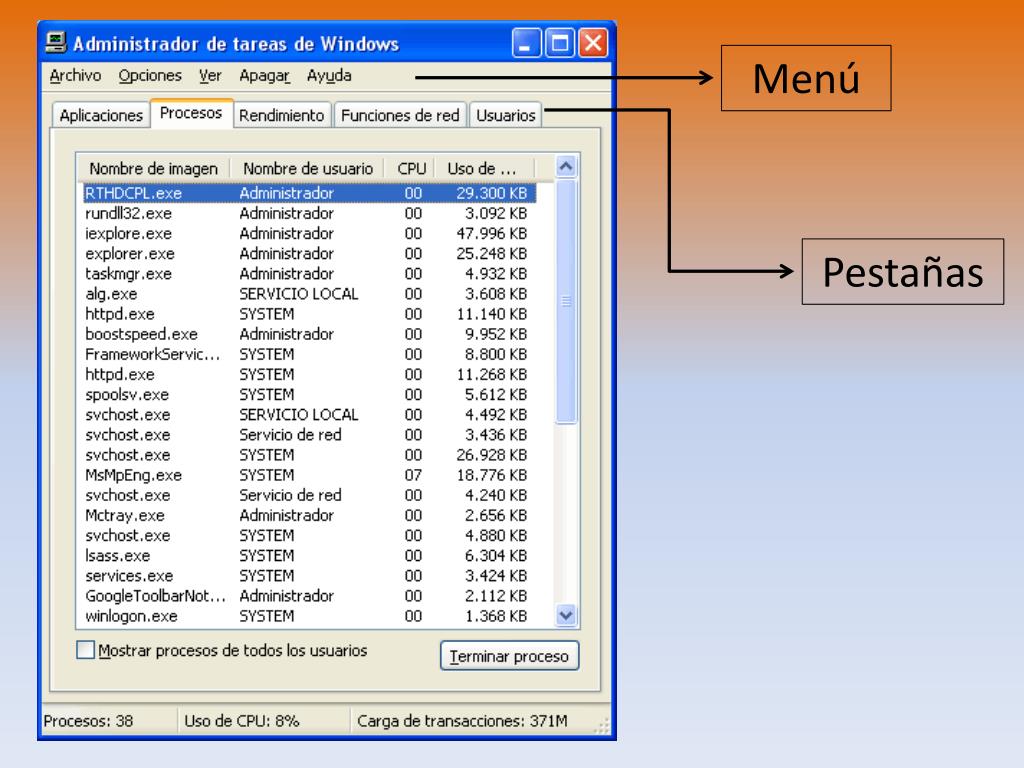Viewport: 1024px width, 768px height.
Task: Open the Ver menu
Action: 210,76
